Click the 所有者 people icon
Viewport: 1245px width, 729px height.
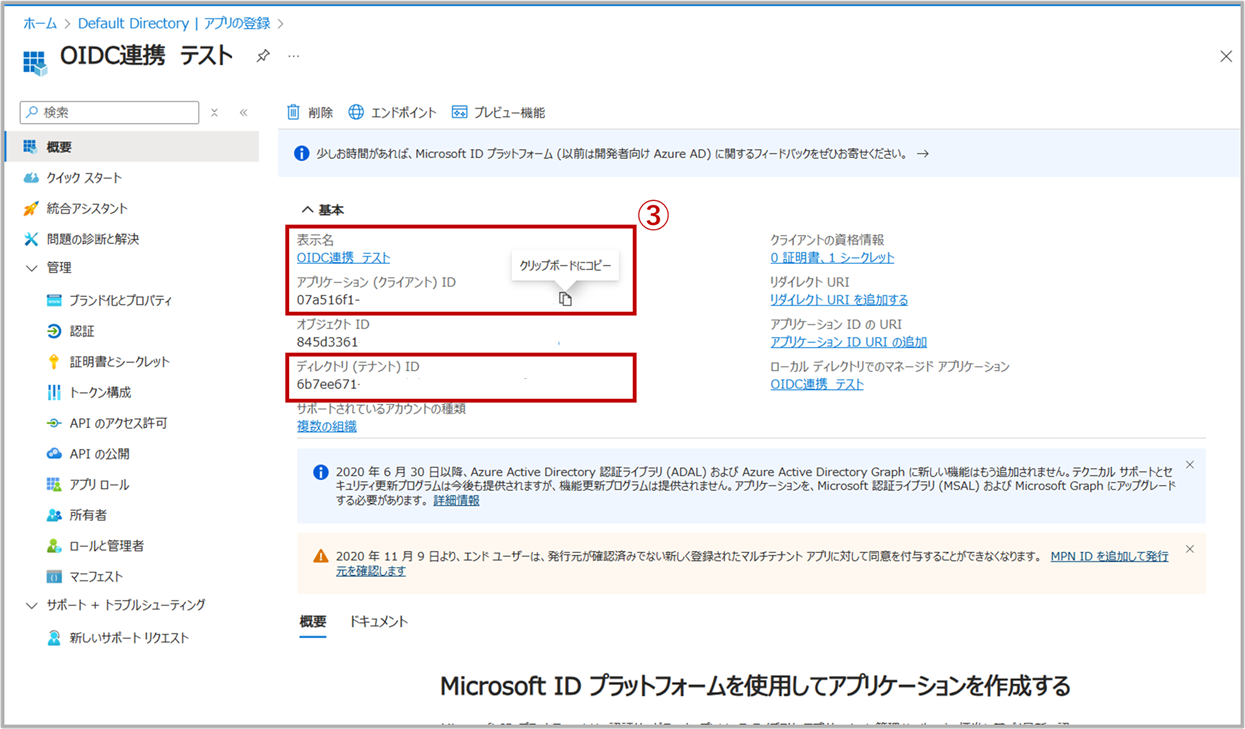coord(54,515)
